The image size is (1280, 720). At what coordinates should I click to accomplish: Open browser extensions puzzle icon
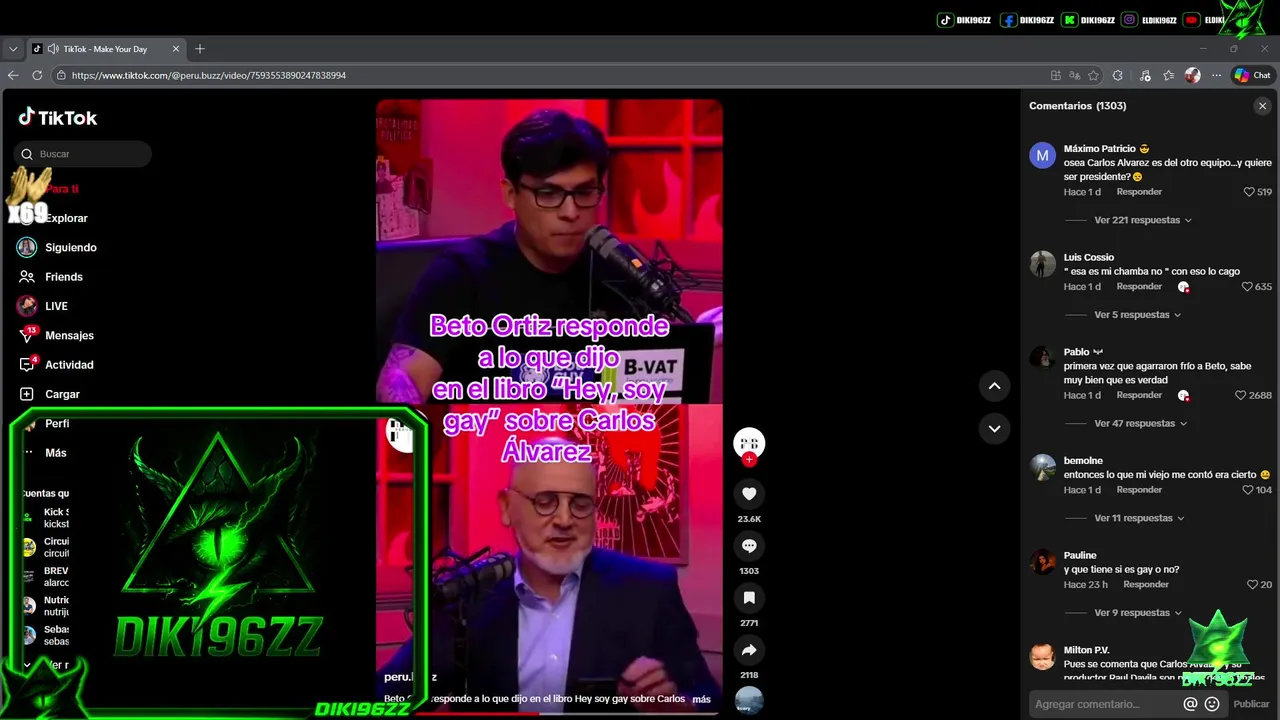click(x=1118, y=75)
